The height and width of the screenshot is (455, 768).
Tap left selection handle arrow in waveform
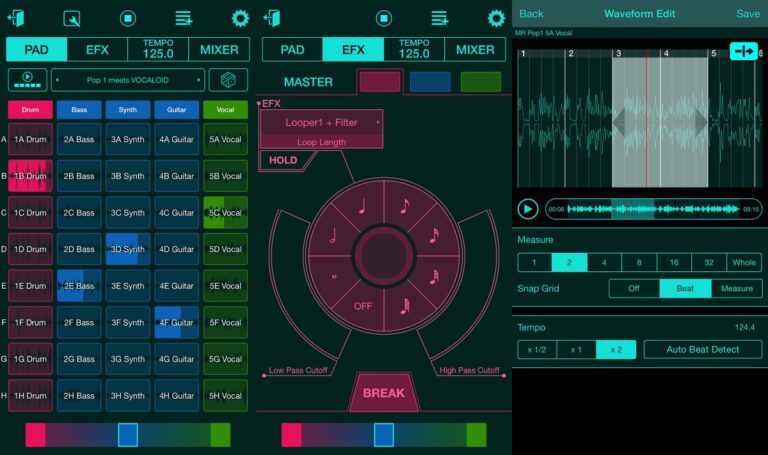pos(619,122)
